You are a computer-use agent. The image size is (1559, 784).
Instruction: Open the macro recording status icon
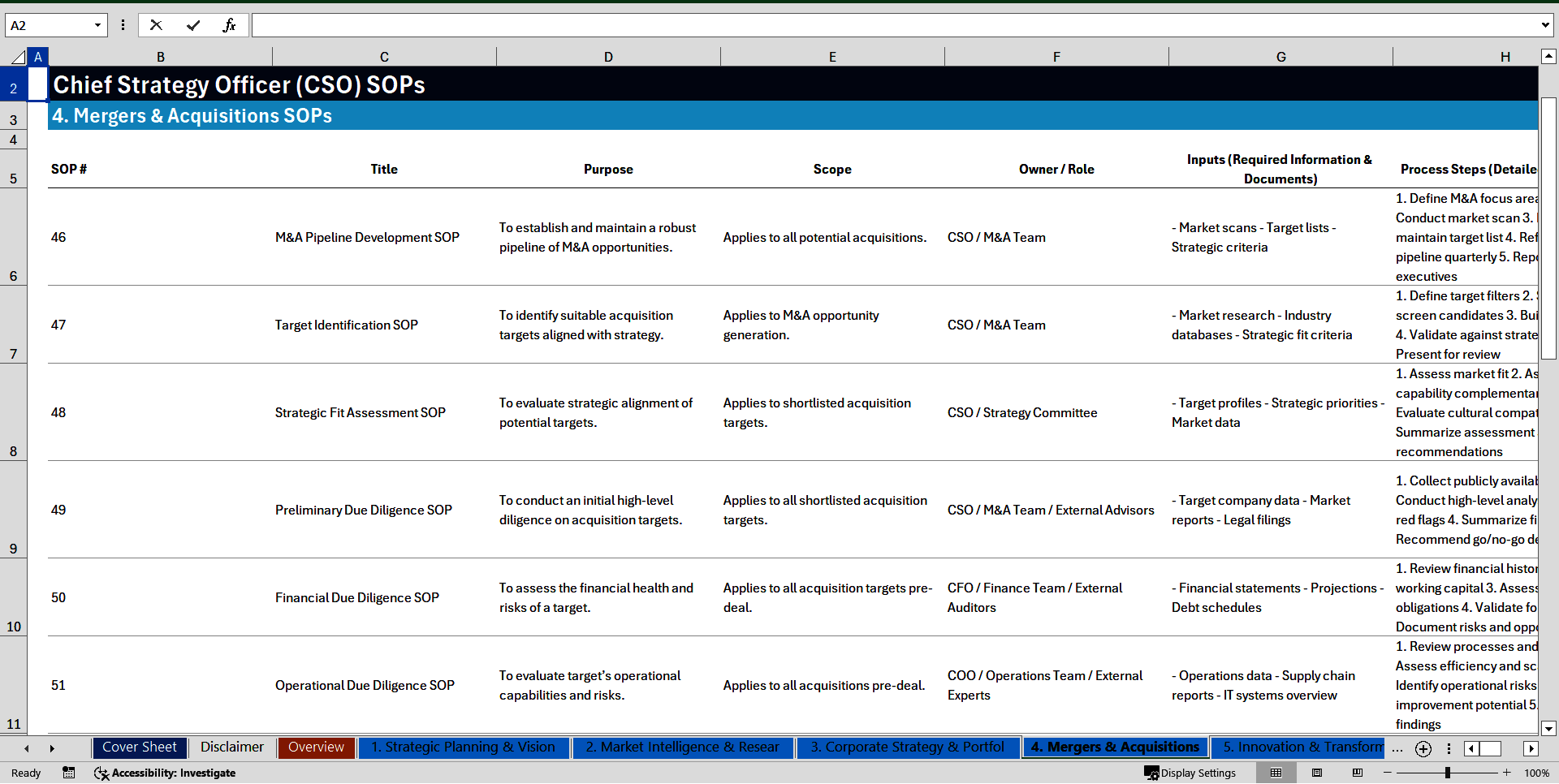69,773
